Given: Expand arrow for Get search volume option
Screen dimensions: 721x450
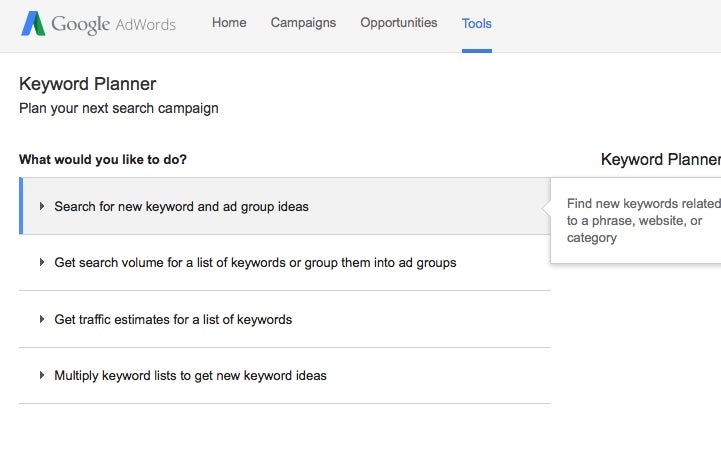Looking at the screenshot, I should [x=42, y=262].
